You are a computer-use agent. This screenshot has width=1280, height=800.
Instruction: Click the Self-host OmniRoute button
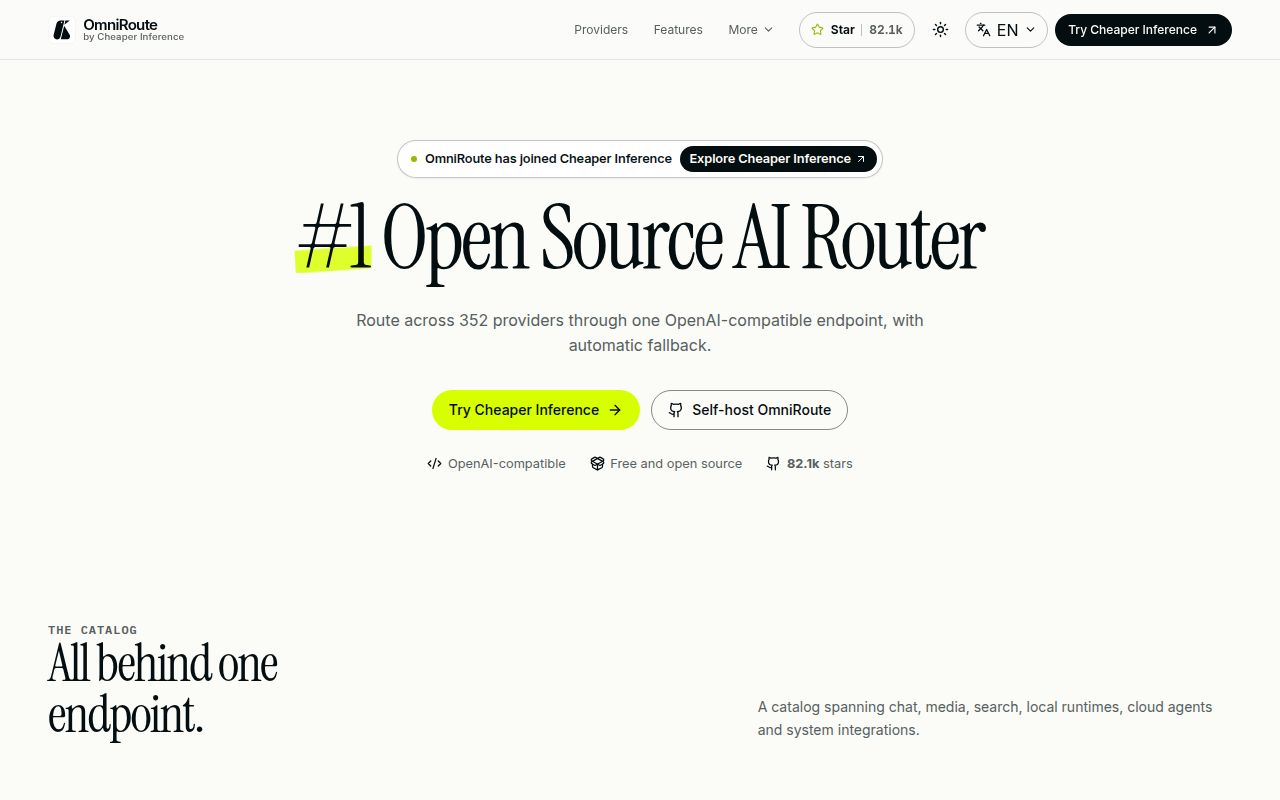coord(749,410)
